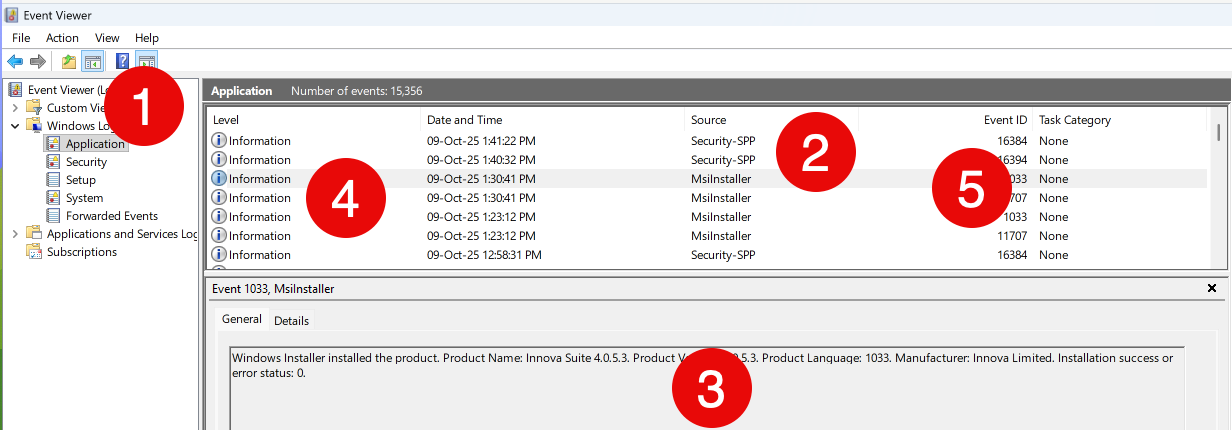Image resolution: width=1232 pixels, height=430 pixels.
Task: Toggle Show/Hide Console Tree toolbar button
Action: [x=92, y=62]
